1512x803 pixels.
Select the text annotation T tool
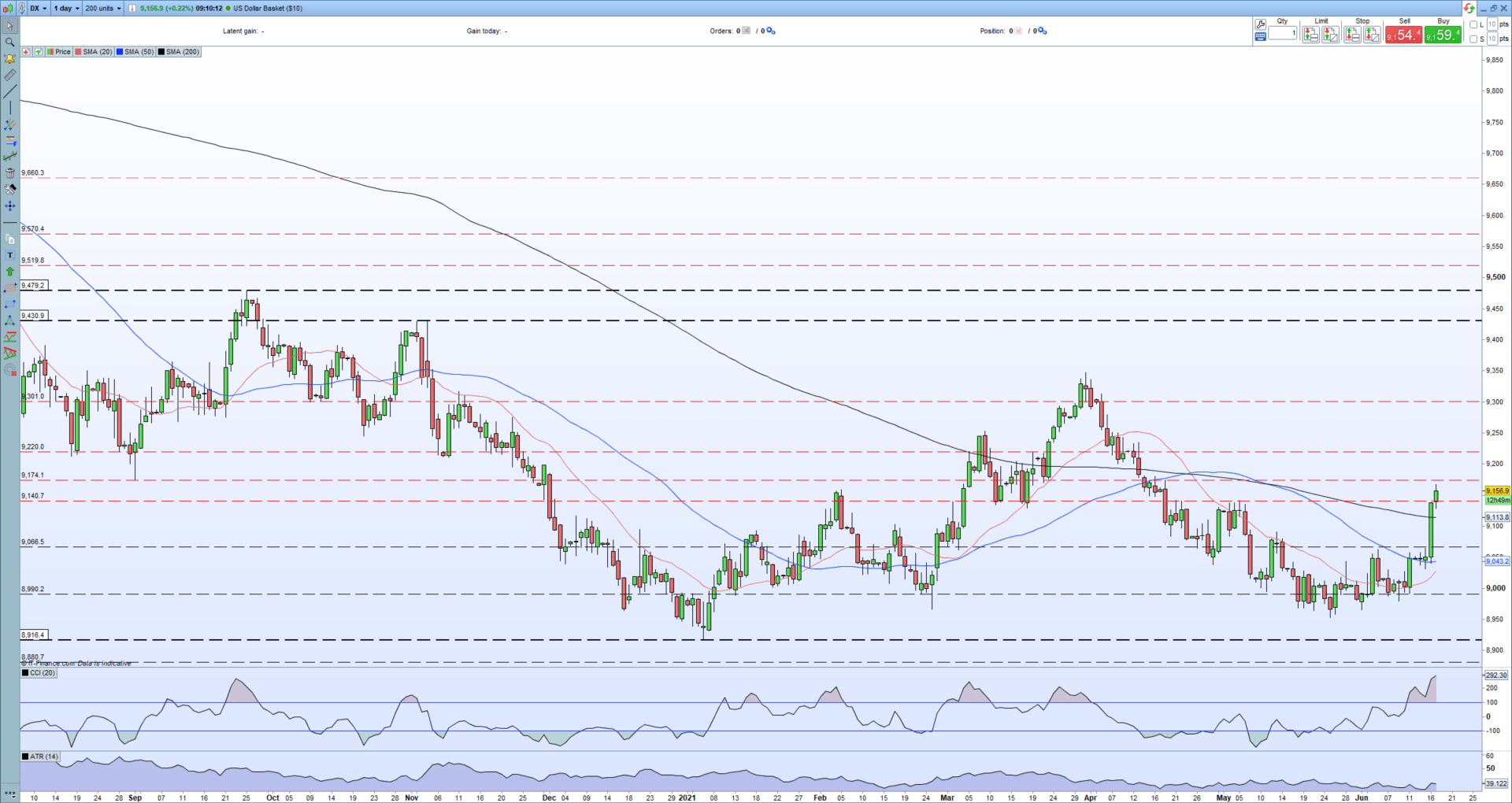[x=9, y=255]
